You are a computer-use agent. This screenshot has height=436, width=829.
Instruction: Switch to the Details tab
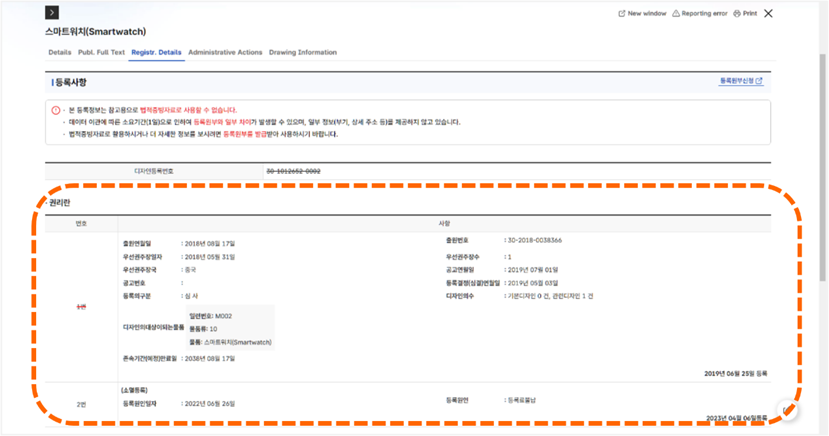pyautogui.click(x=59, y=52)
